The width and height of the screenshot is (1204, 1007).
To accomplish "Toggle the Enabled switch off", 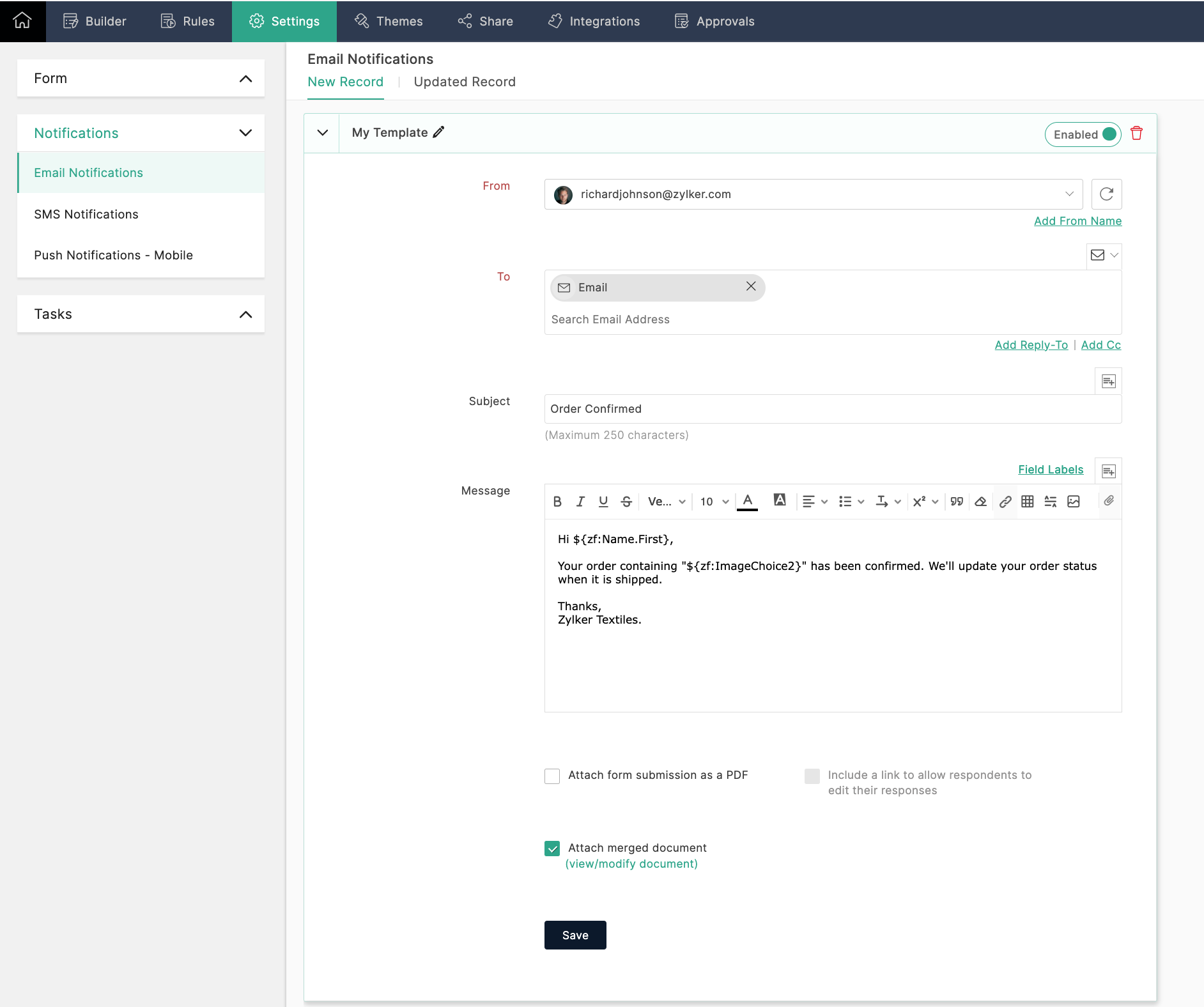I will 1083,134.
